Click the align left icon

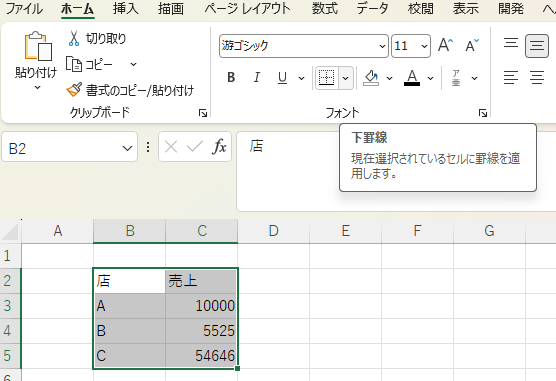tap(511, 77)
